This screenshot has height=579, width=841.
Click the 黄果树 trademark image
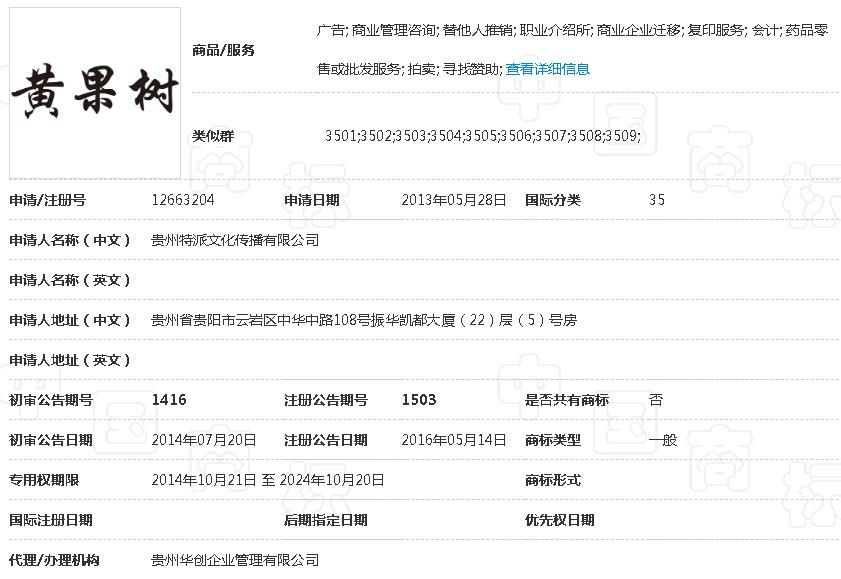point(95,93)
